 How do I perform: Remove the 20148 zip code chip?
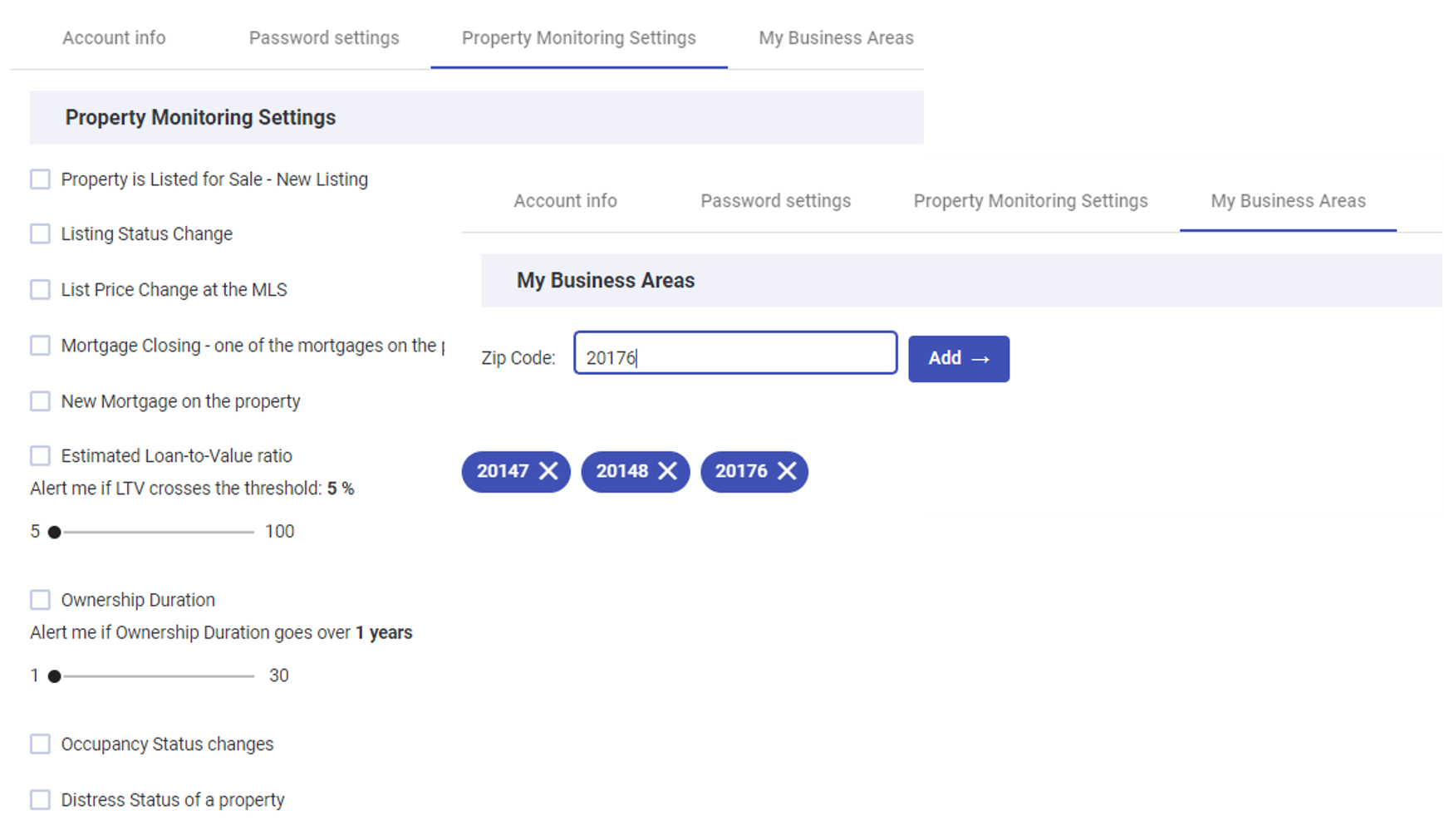tap(667, 471)
